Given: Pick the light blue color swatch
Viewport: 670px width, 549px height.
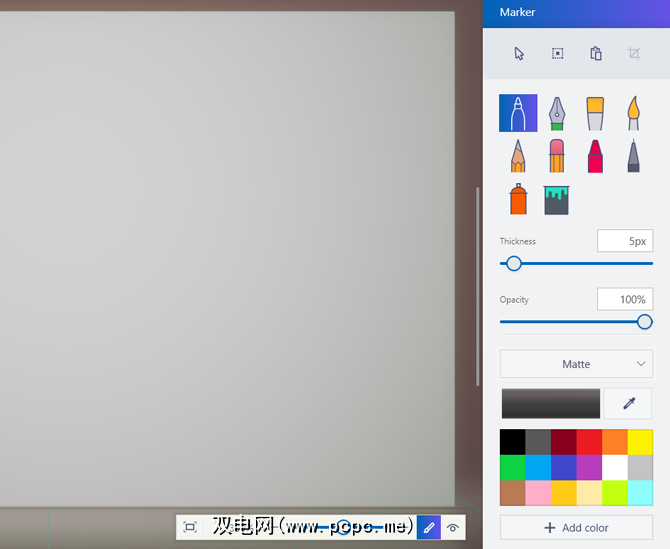Looking at the screenshot, I should click(x=538, y=468).
